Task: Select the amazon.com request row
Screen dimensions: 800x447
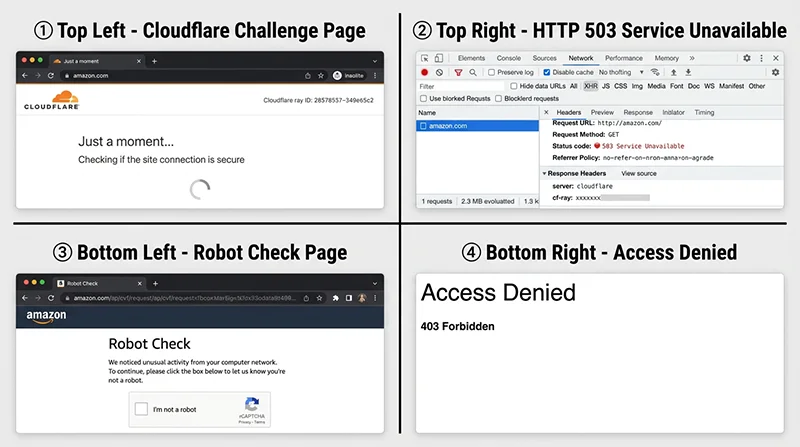Action: coord(478,126)
